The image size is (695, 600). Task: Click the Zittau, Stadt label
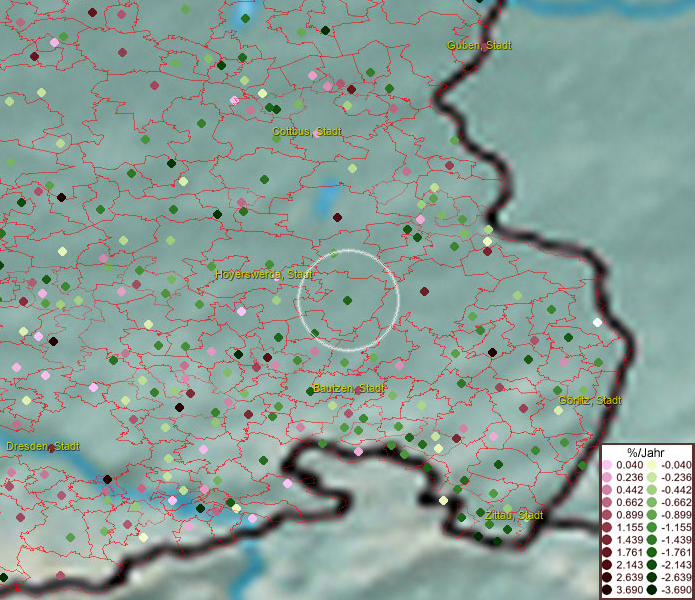coord(514,516)
